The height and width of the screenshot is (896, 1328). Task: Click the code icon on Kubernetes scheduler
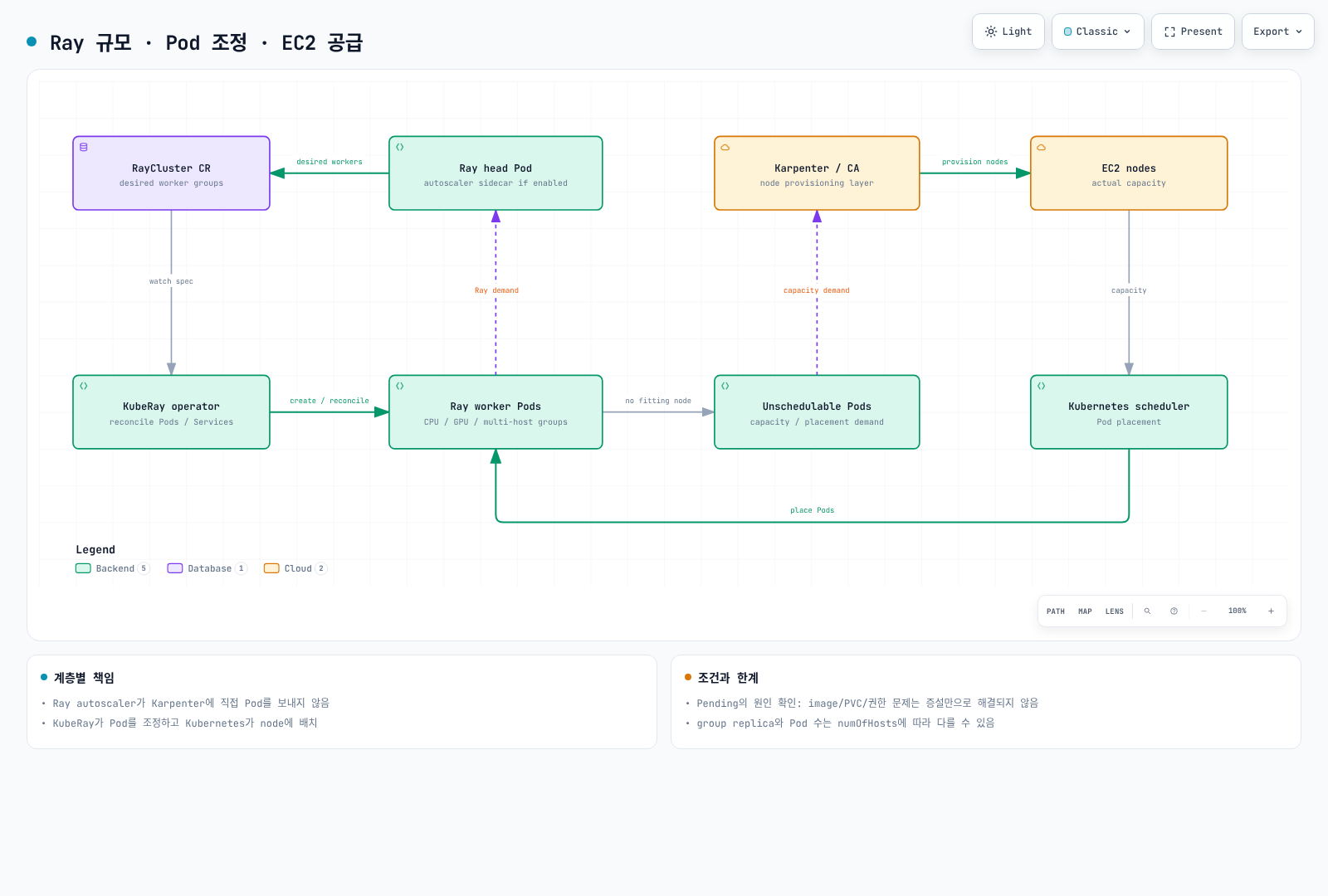1042,386
